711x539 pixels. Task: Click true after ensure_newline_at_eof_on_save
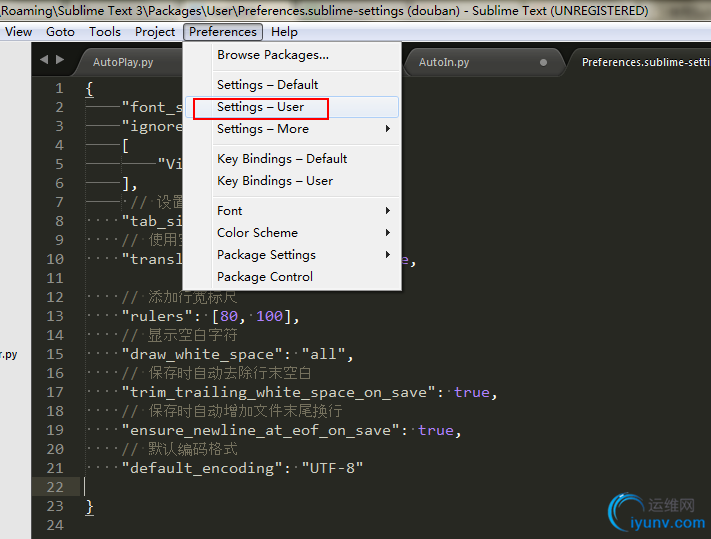point(436,430)
